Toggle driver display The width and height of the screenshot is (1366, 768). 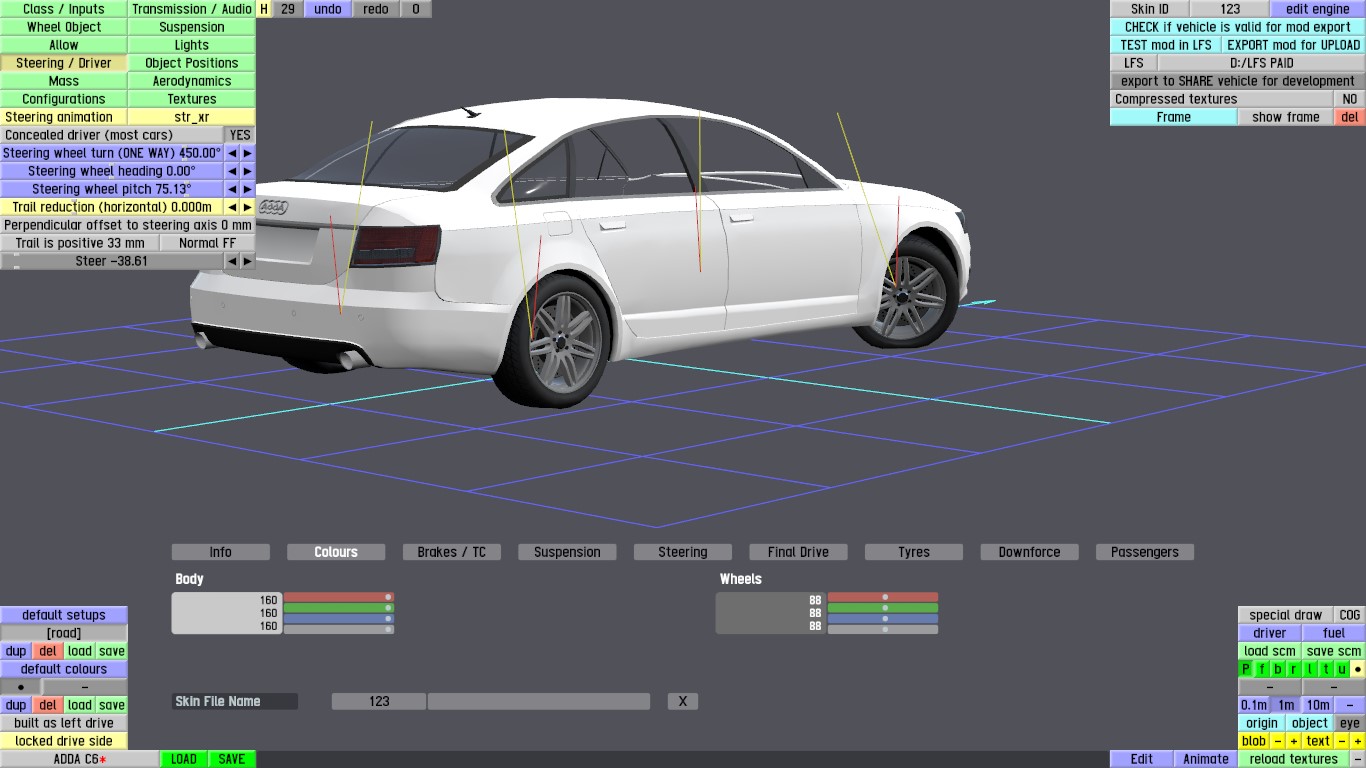1270,633
